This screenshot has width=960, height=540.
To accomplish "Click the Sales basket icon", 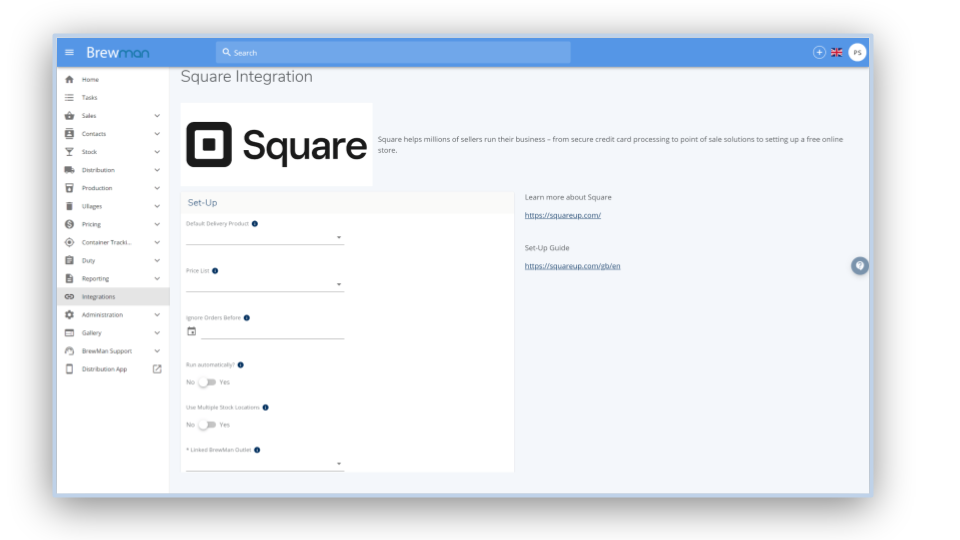I will [69, 116].
